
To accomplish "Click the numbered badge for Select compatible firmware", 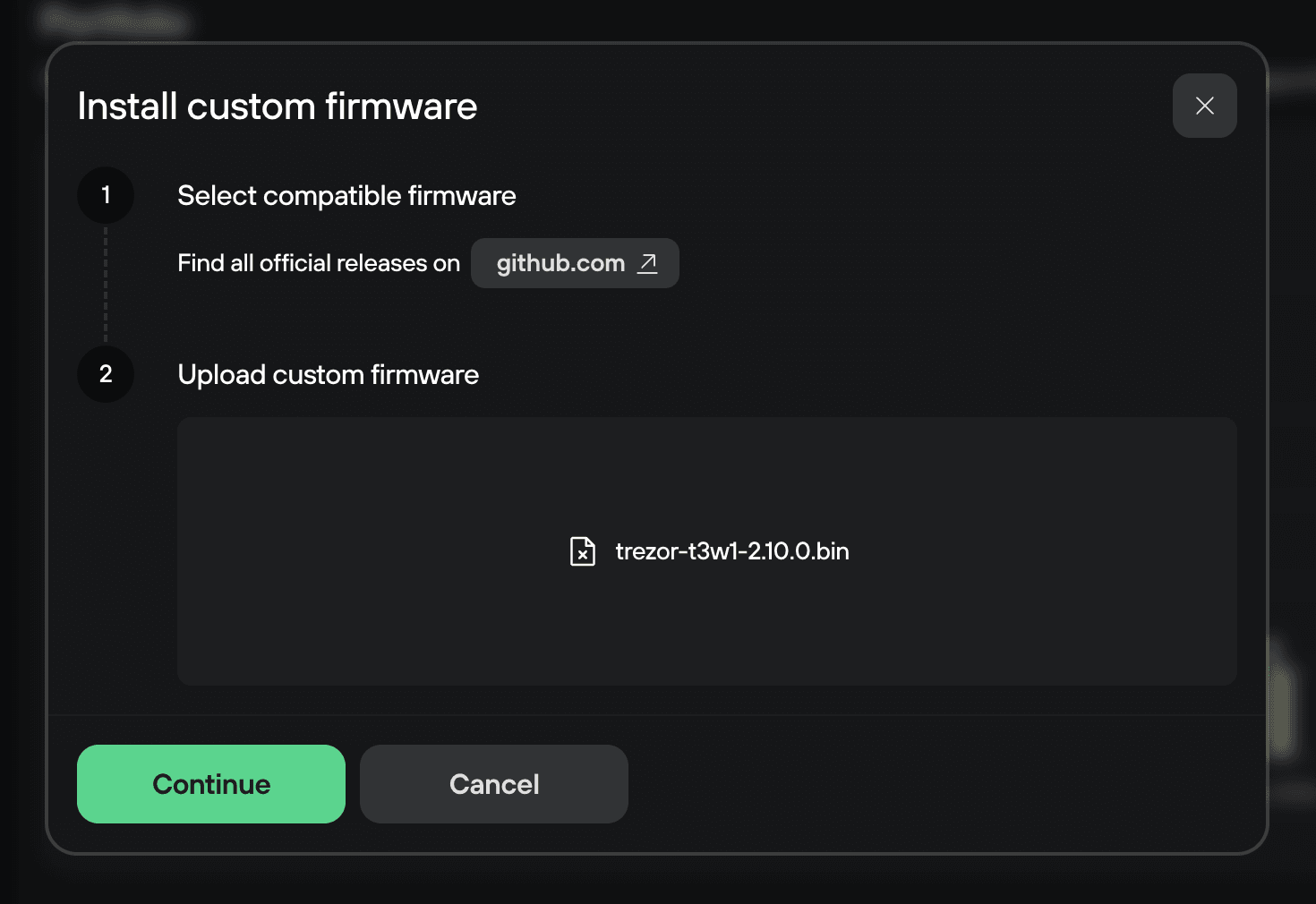I will coord(106,195).
